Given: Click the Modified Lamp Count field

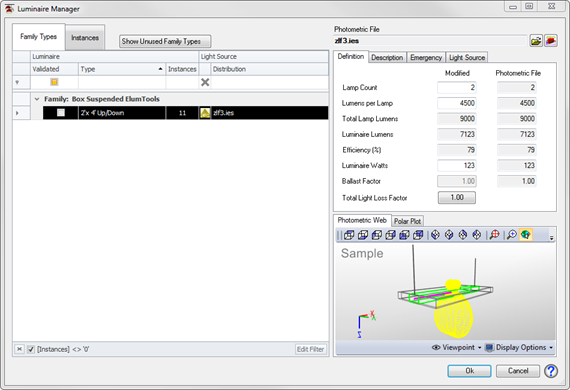Looking at the screenshot, I should [457, 88].
